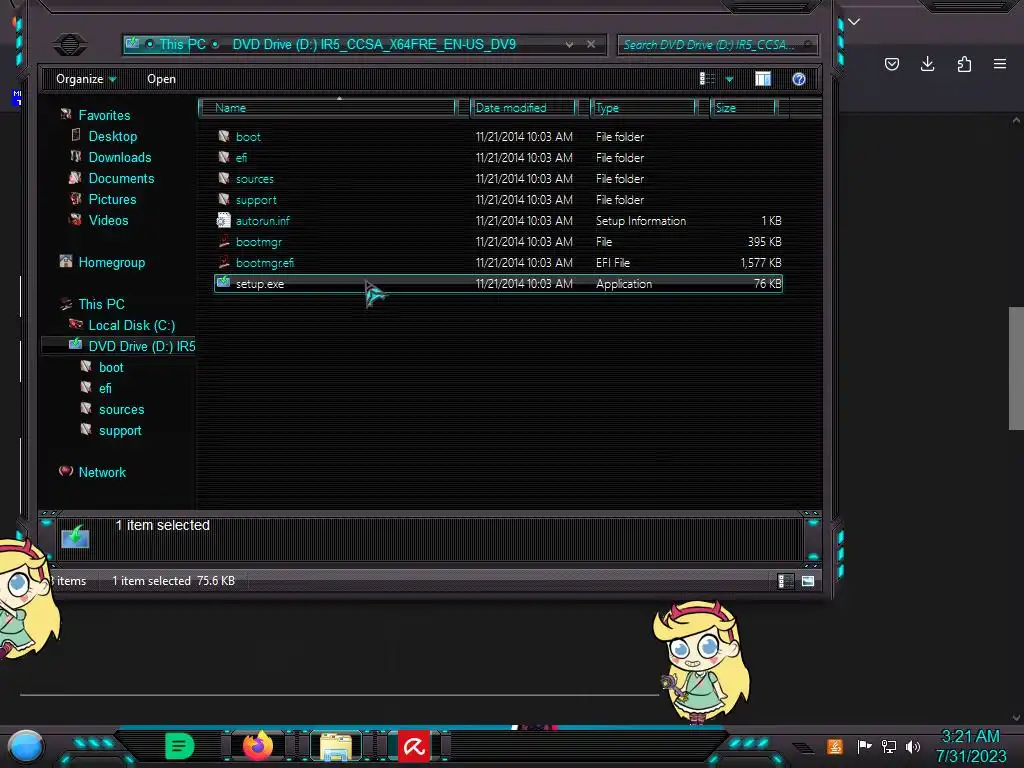Sort by the Name column header

point(327,108)
